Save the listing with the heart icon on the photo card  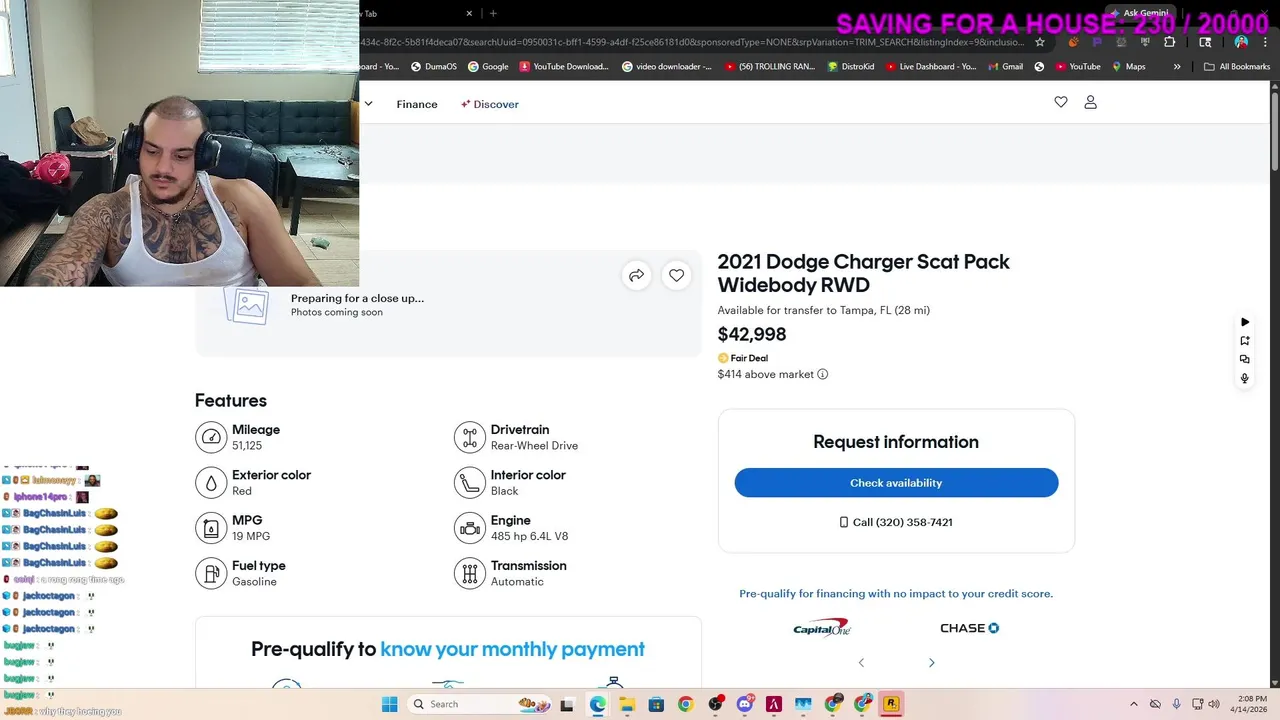click(677, 275)
